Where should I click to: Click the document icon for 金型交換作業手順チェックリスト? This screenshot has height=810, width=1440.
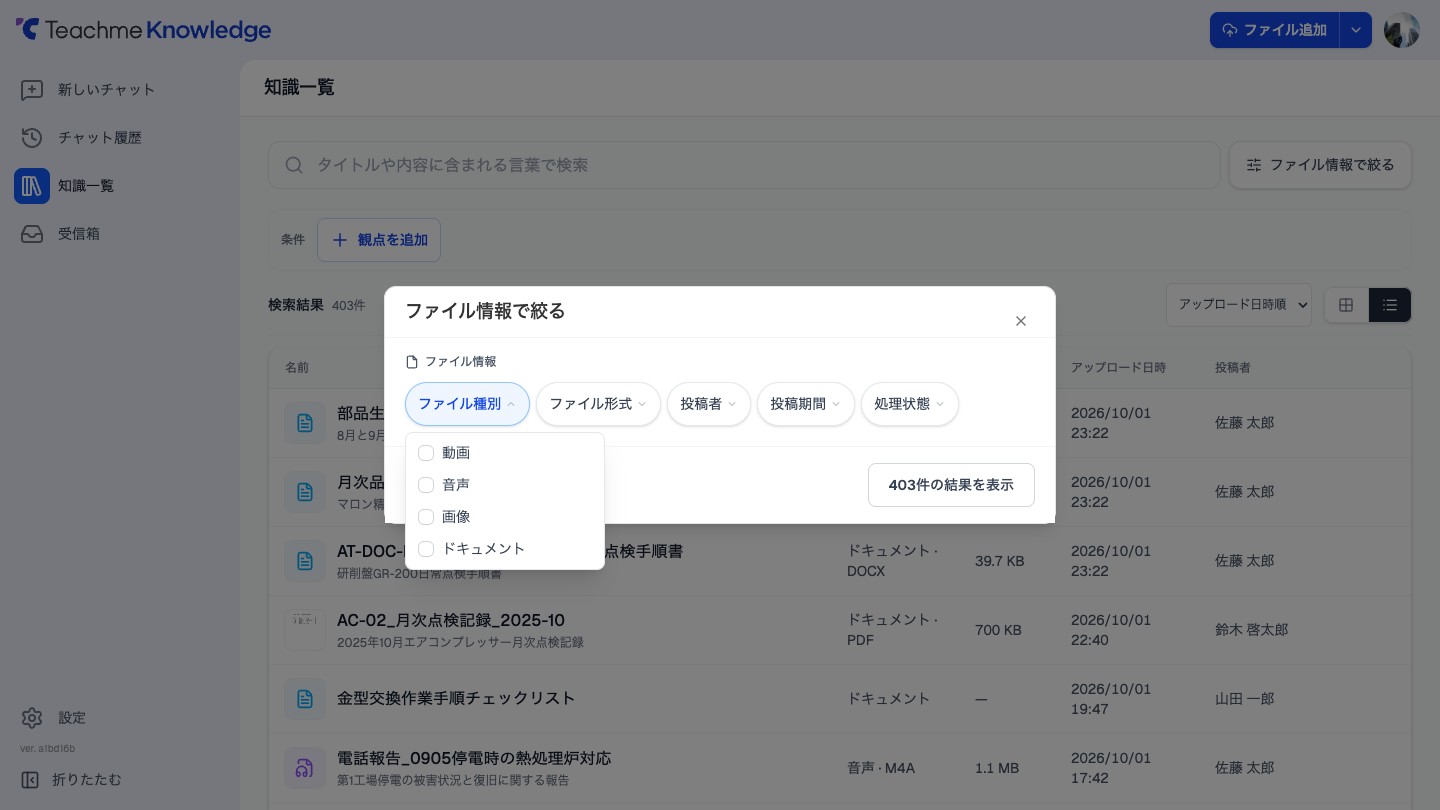tap(305, 699)
